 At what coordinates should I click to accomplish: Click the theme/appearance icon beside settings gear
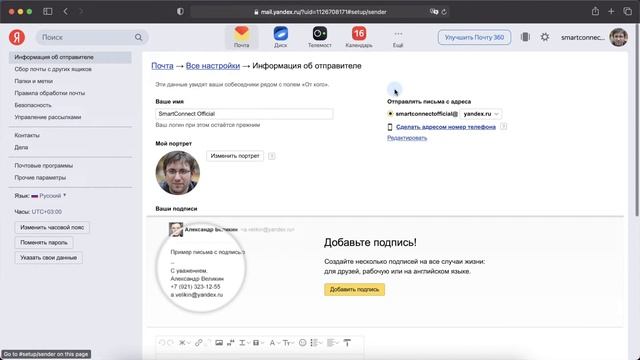coord(525,37)
